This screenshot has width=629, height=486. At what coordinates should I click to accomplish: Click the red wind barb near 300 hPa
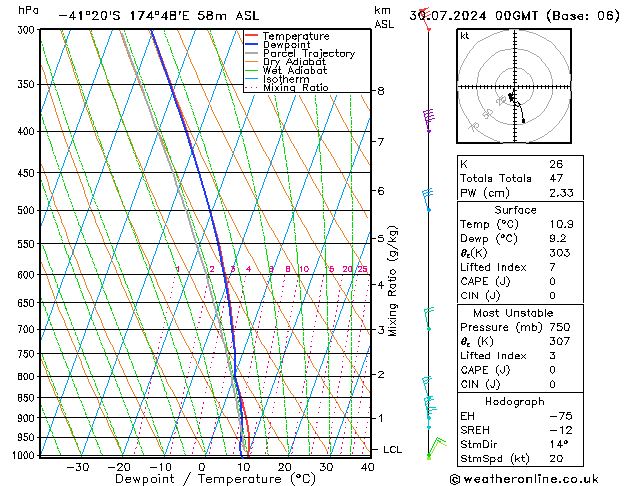click(425, 19)
